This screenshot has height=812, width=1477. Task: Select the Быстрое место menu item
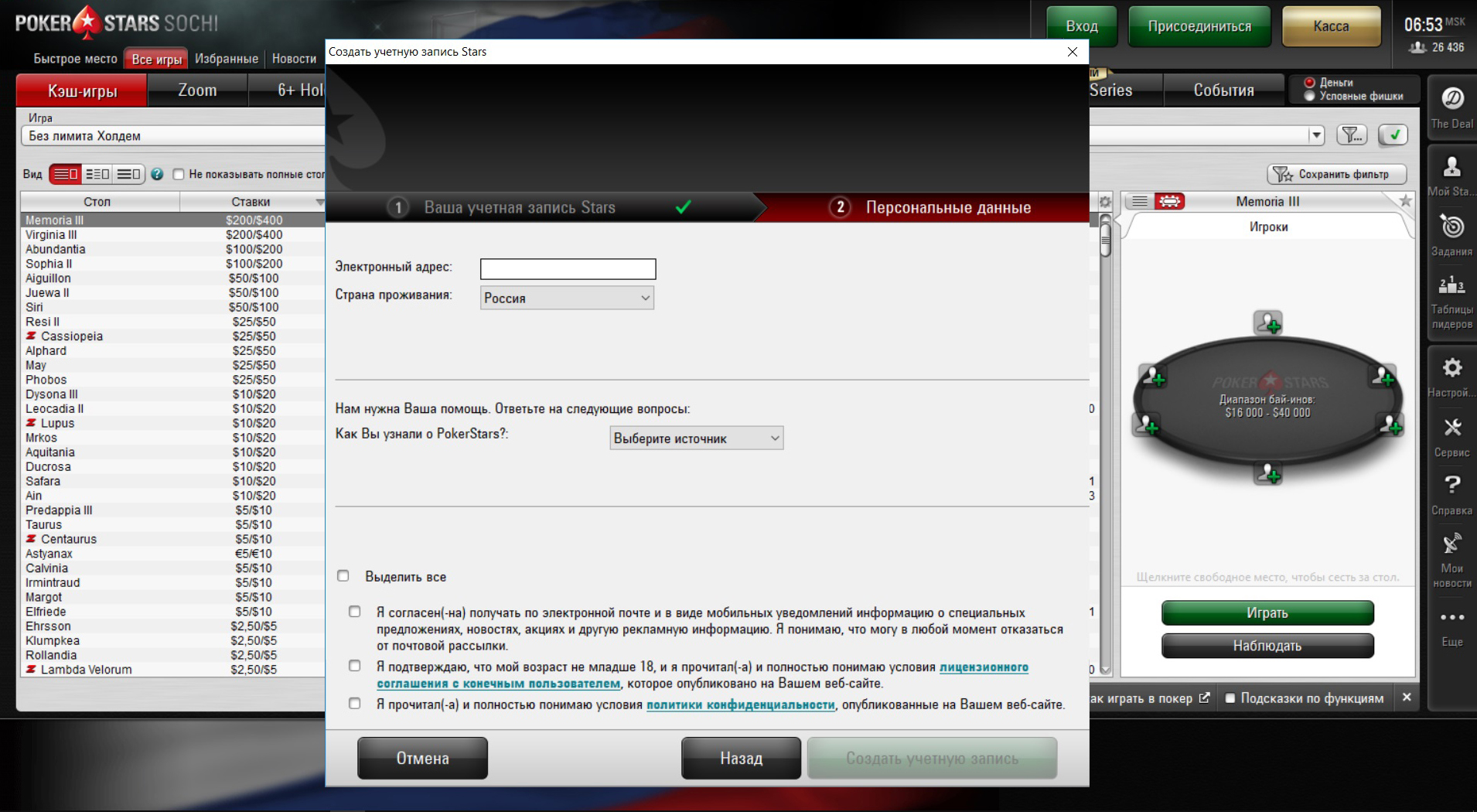click(76, 59)
